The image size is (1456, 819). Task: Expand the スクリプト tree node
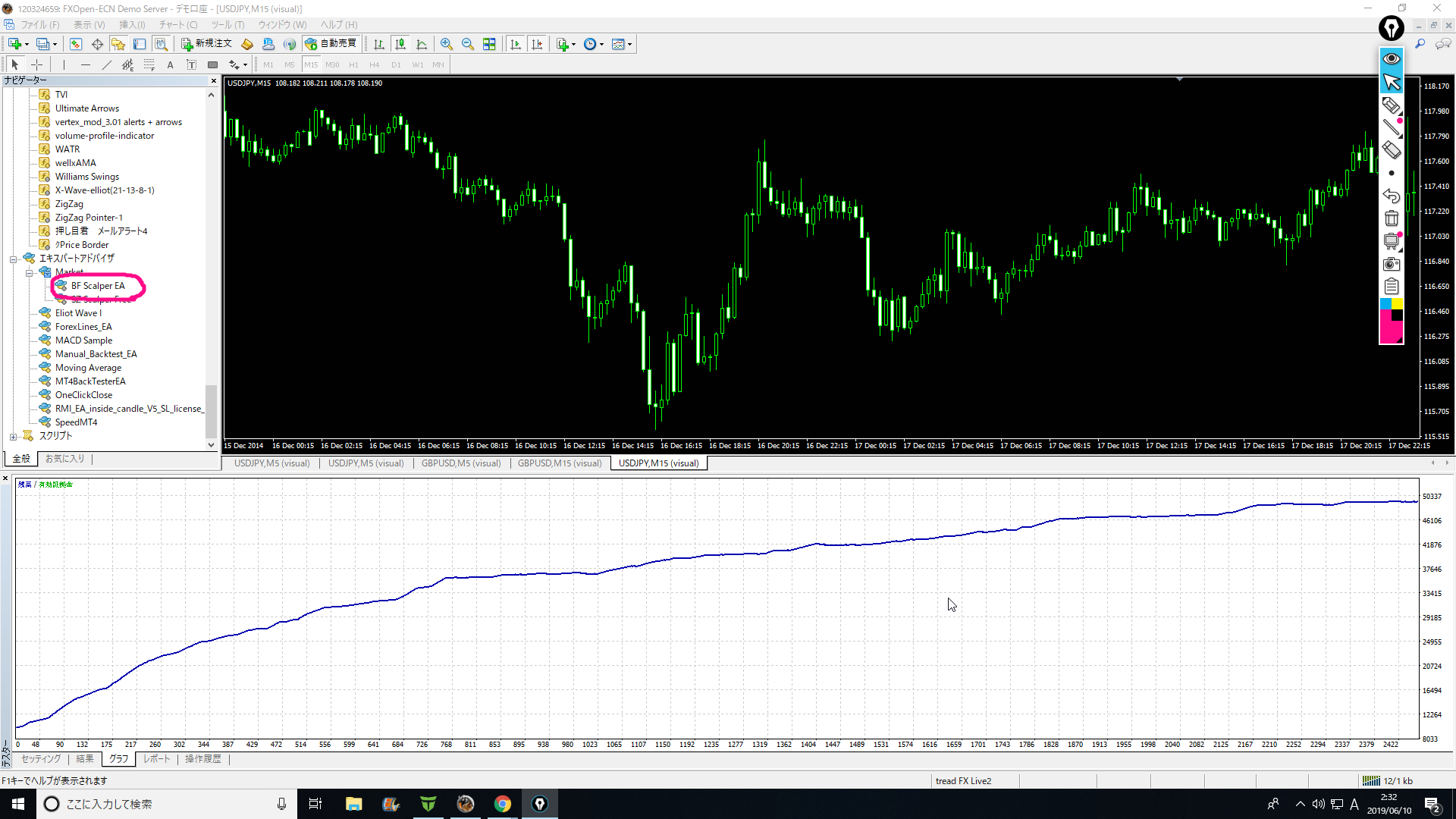click(x=13, y=436)
